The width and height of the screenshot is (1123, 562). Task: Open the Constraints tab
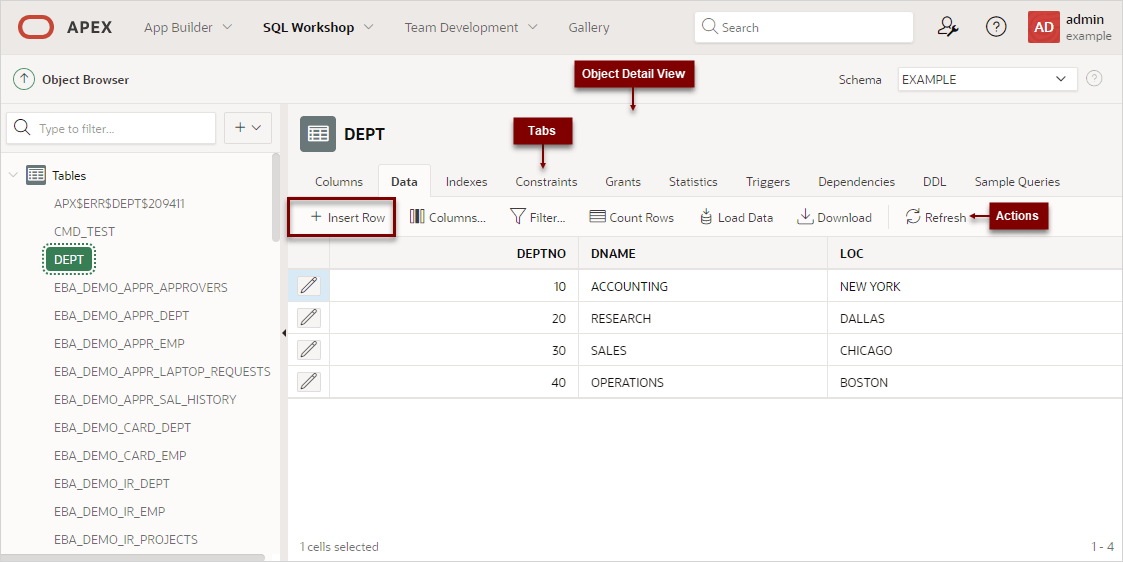pyautogui.click(x=546, y=182)
